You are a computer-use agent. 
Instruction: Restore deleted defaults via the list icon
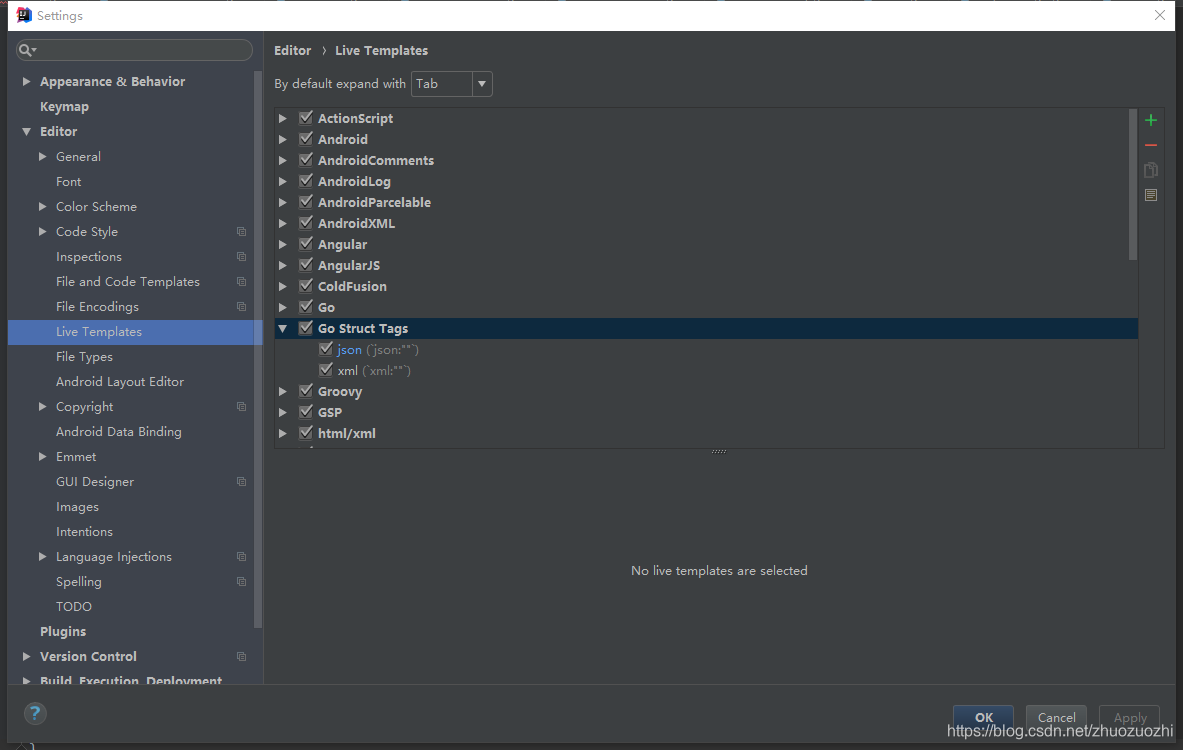[1151, 195]
